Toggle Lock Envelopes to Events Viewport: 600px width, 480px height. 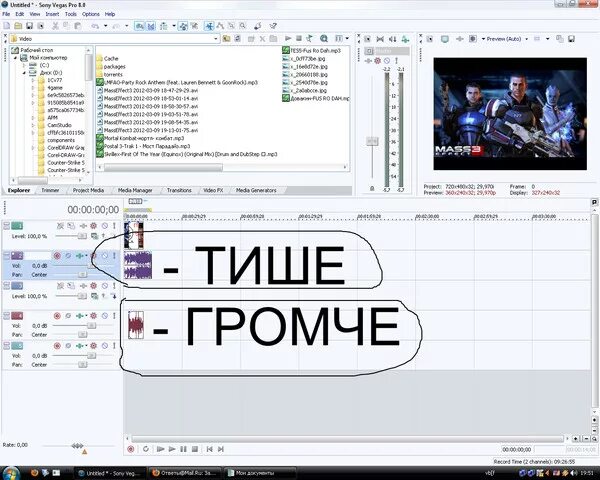click(x=183, y=26)
